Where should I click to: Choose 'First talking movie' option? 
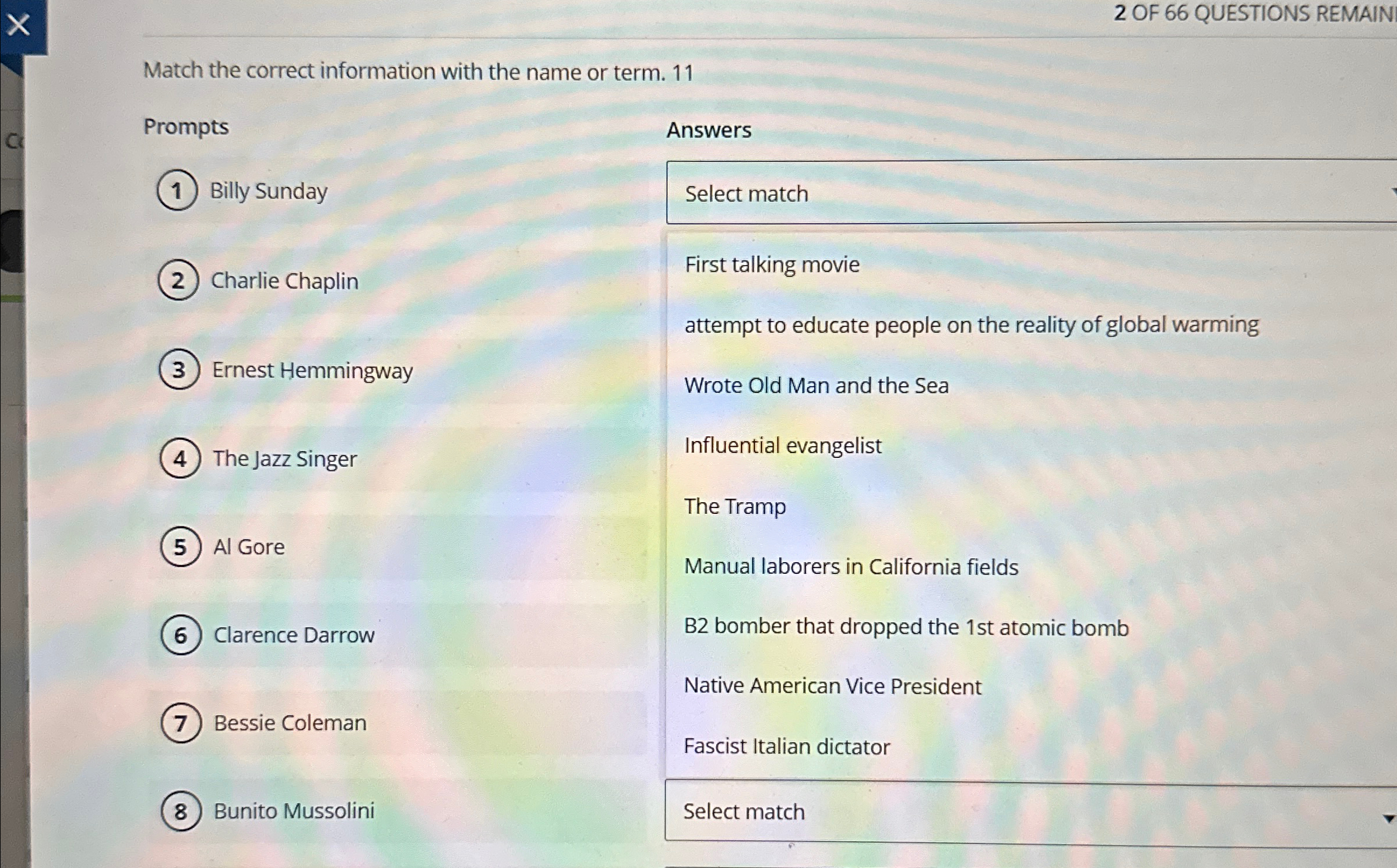(772, 265)
